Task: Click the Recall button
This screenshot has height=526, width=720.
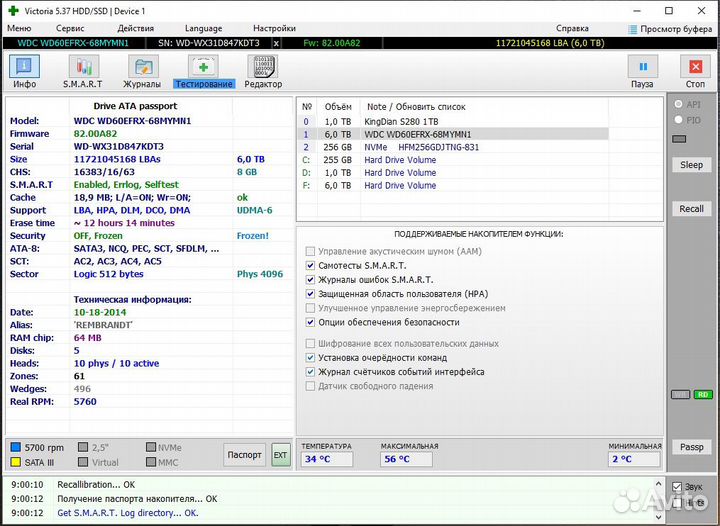Action: 691,209
